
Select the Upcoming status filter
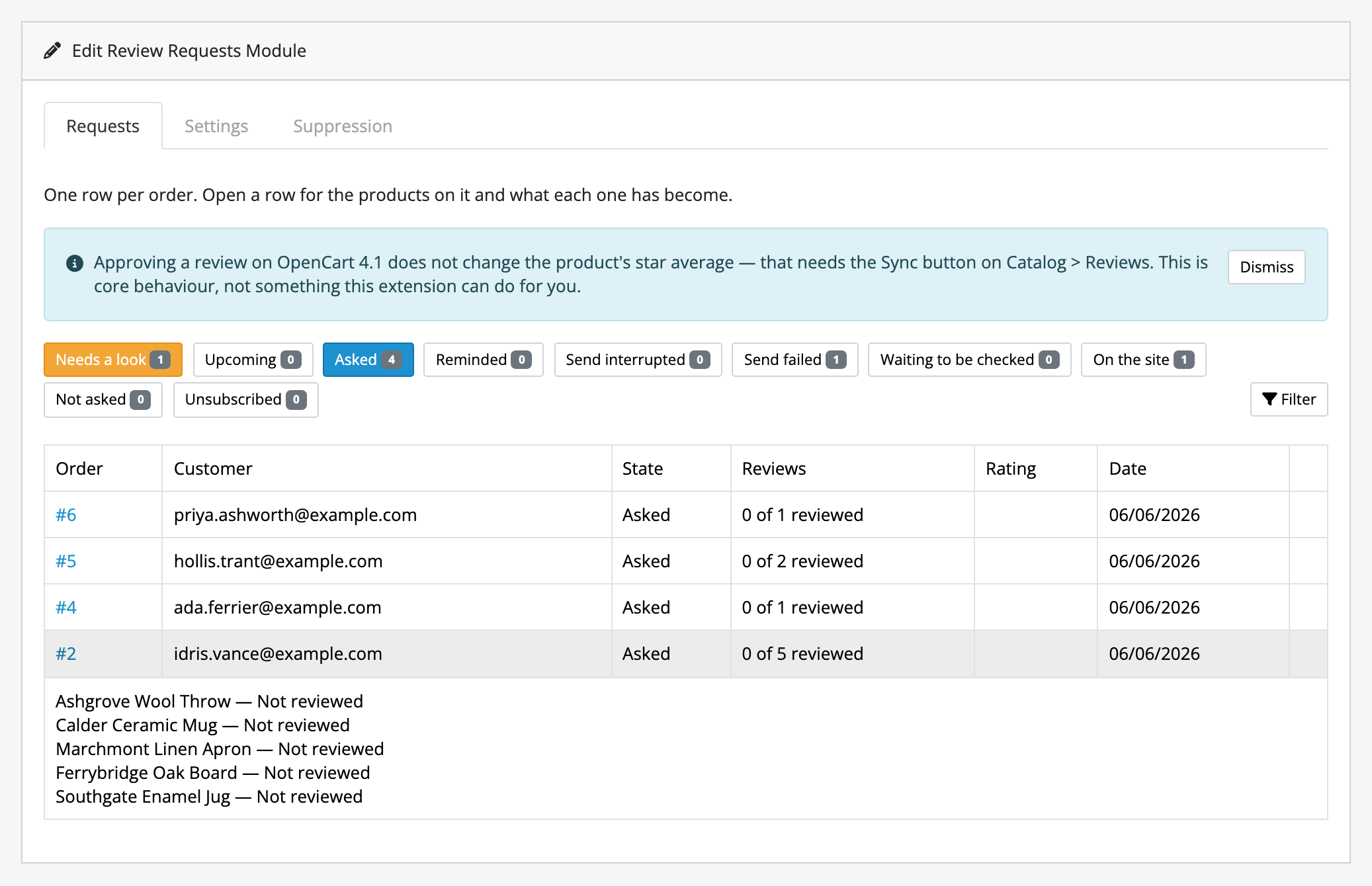point(253,360)
